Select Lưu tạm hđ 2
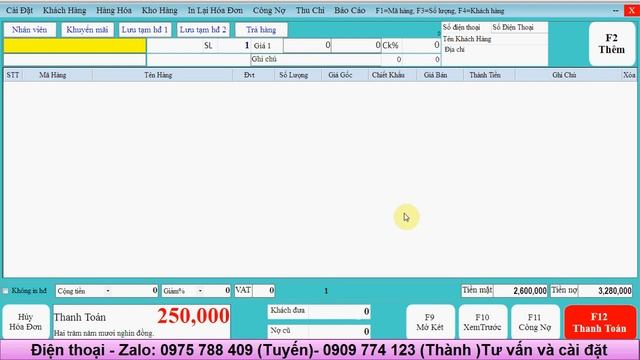This screenshot has height=360, width=640. pos(203,30)
